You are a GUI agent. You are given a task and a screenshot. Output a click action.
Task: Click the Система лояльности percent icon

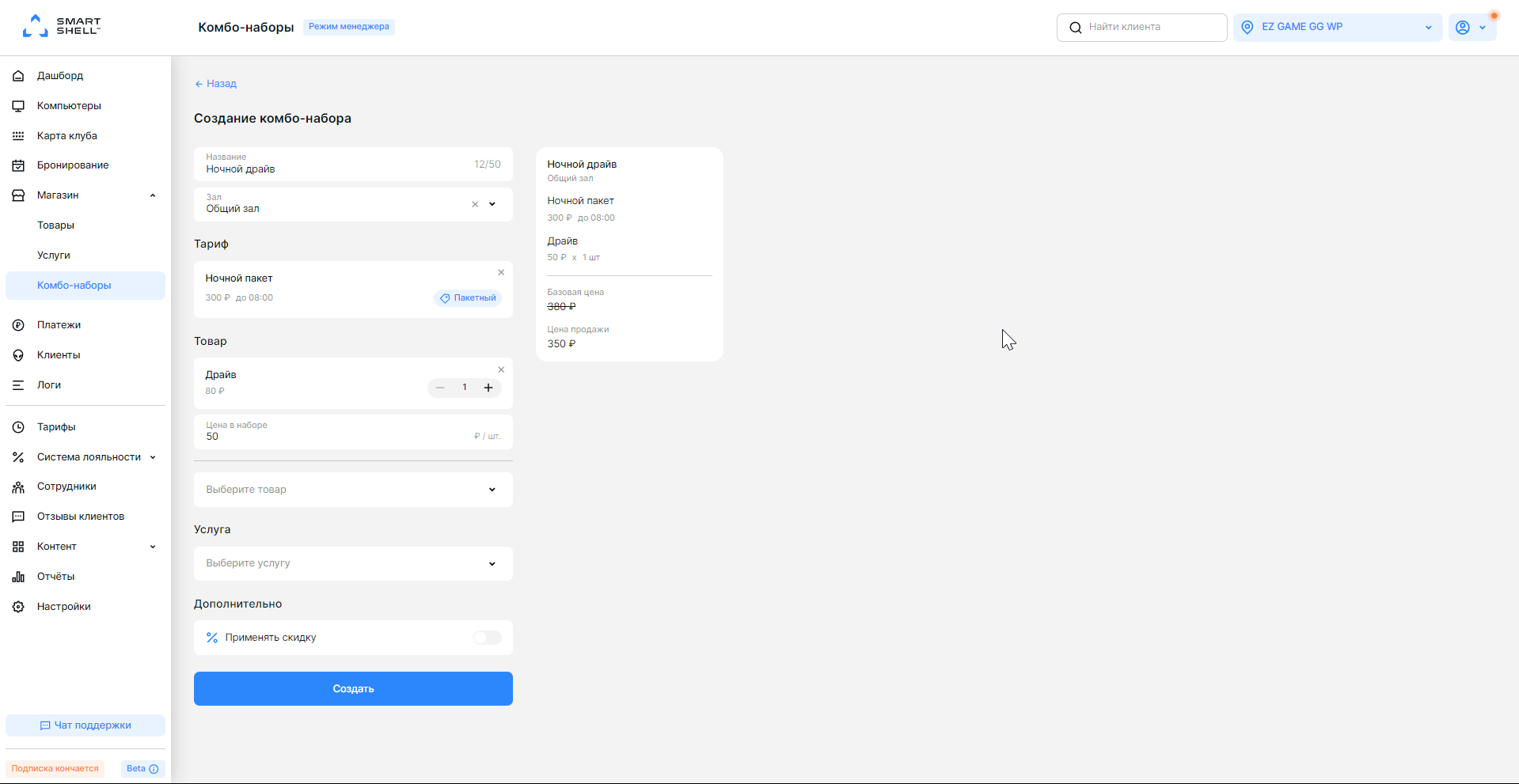click(18, 457)
